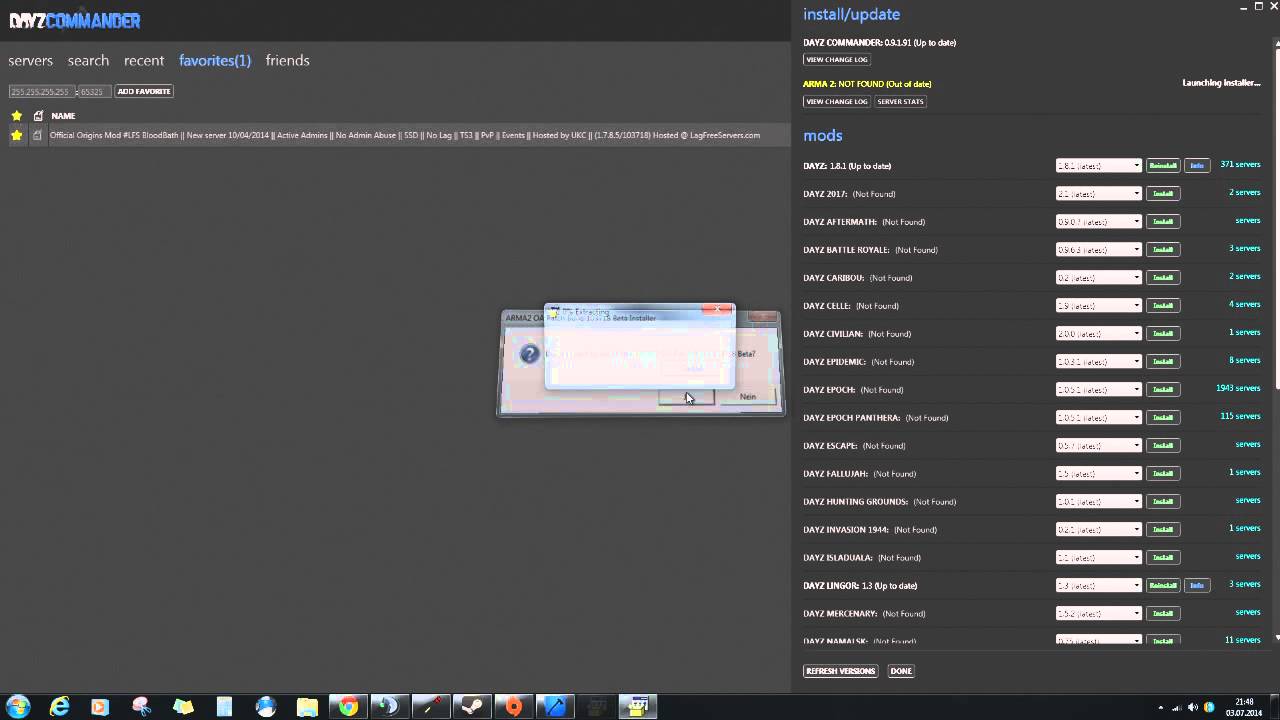This screenshot has width=1280, height=720.
Task: Click the confirm button left of Nein
Action: coord(686,397)
